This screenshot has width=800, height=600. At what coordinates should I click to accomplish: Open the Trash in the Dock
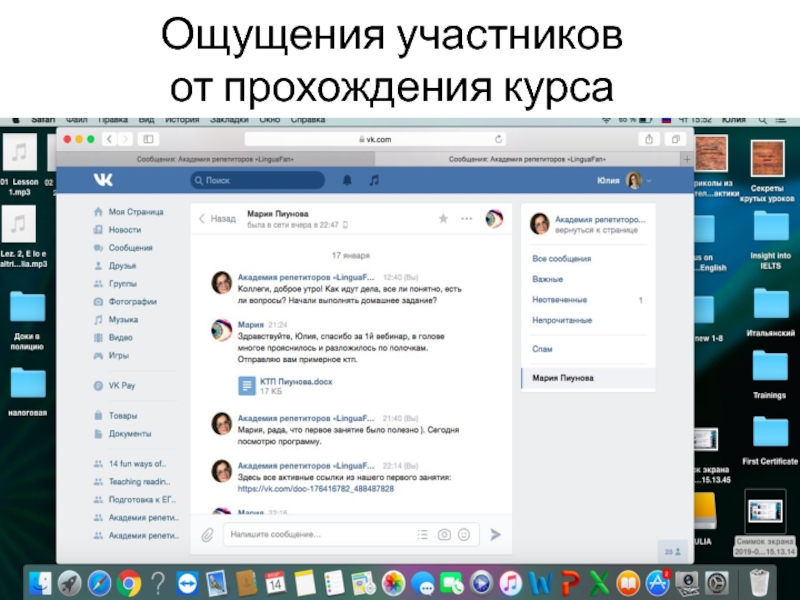[759, 583]
